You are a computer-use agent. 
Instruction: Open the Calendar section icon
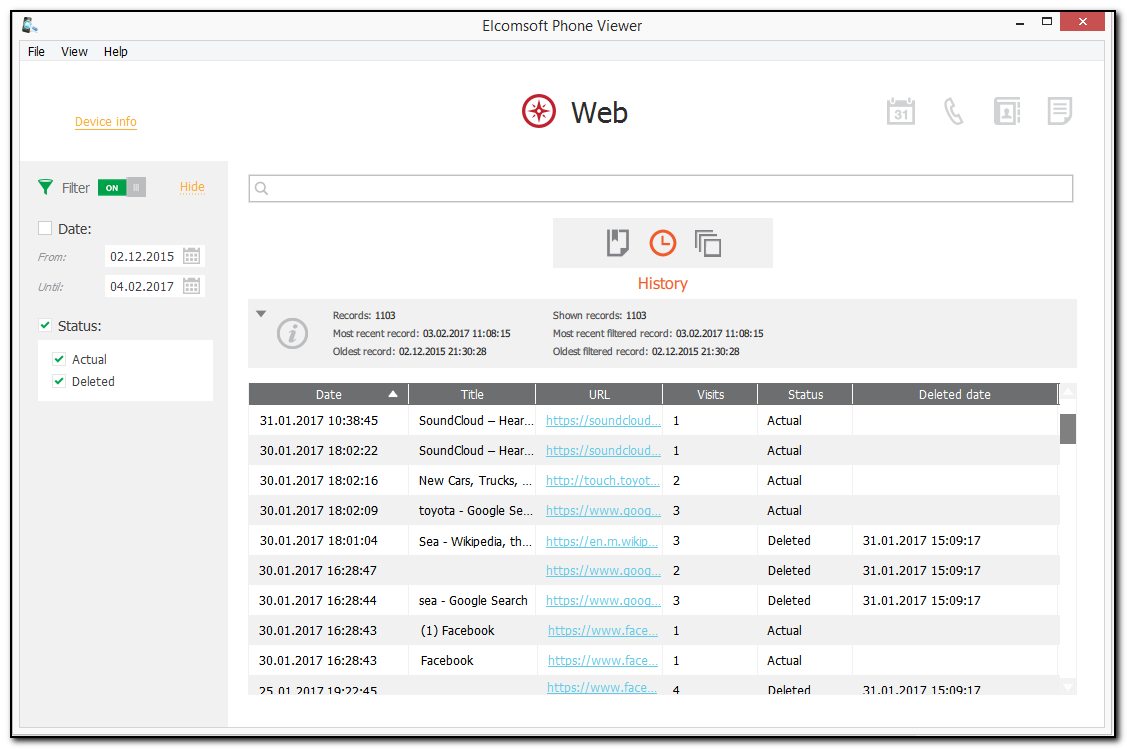click(900, 112)
